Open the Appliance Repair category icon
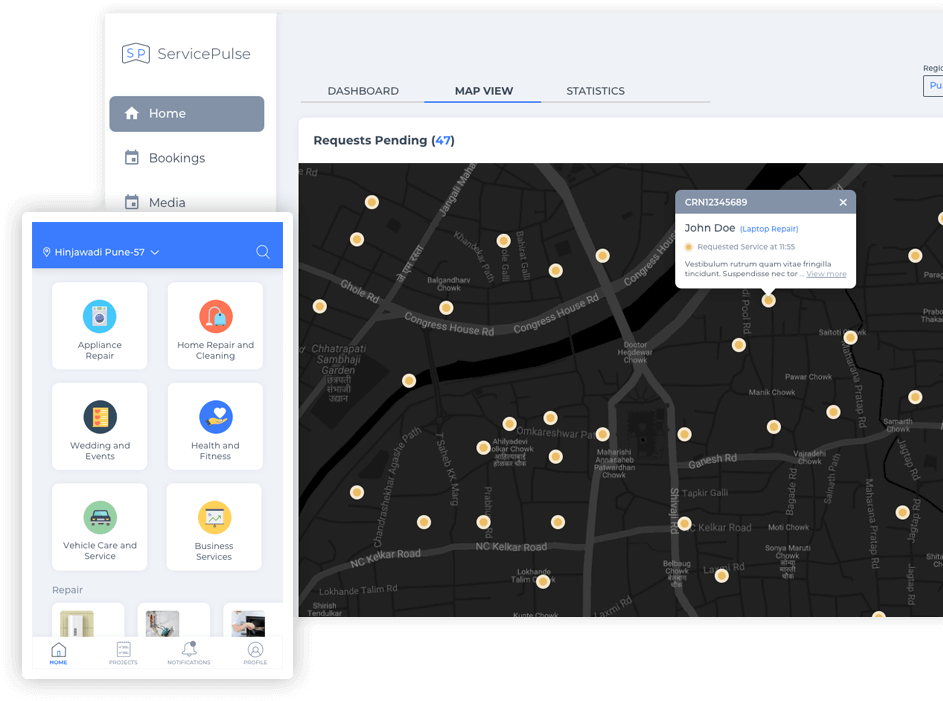This screenshot has width=943, height=701. [x=100, y=317]
